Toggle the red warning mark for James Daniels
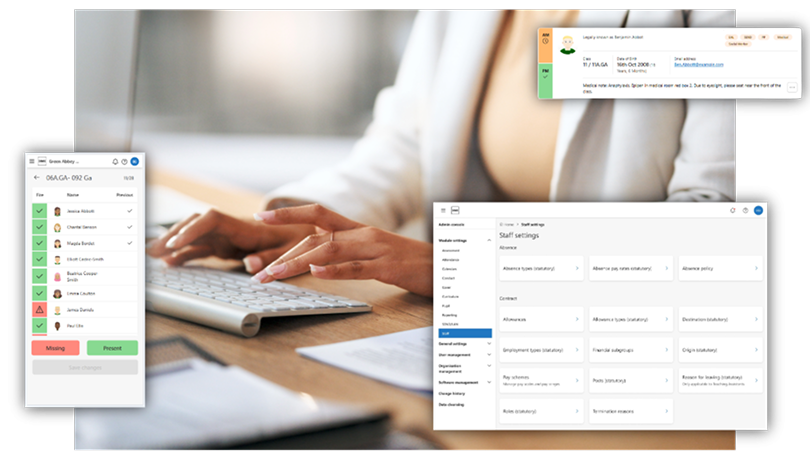 click(x=39, y=310)
